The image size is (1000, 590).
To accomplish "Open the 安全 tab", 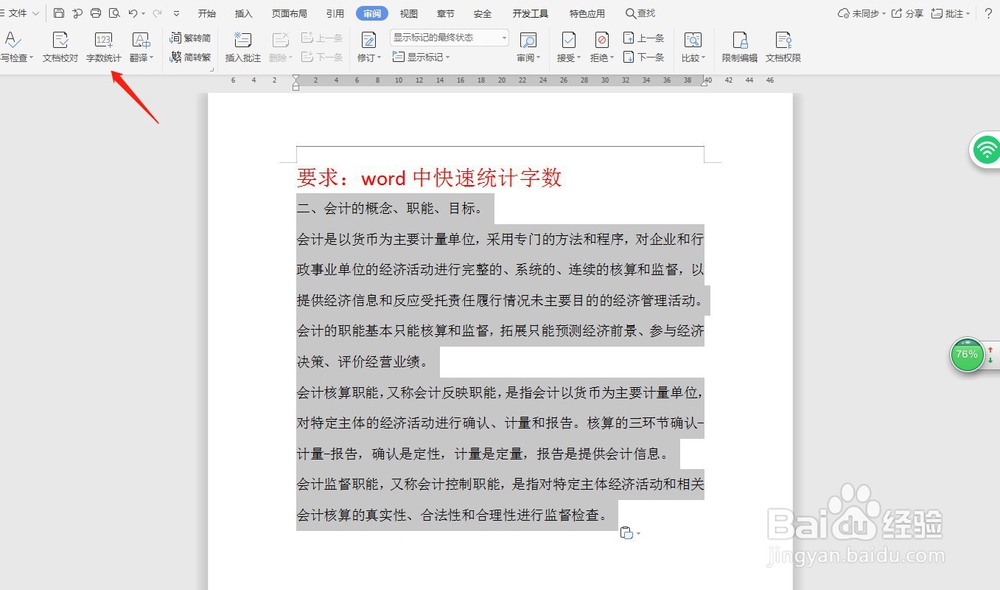I will [483, 13].
